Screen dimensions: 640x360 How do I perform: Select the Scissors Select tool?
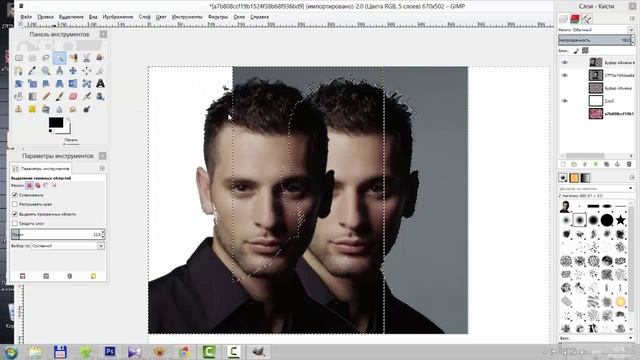(87, 58)
